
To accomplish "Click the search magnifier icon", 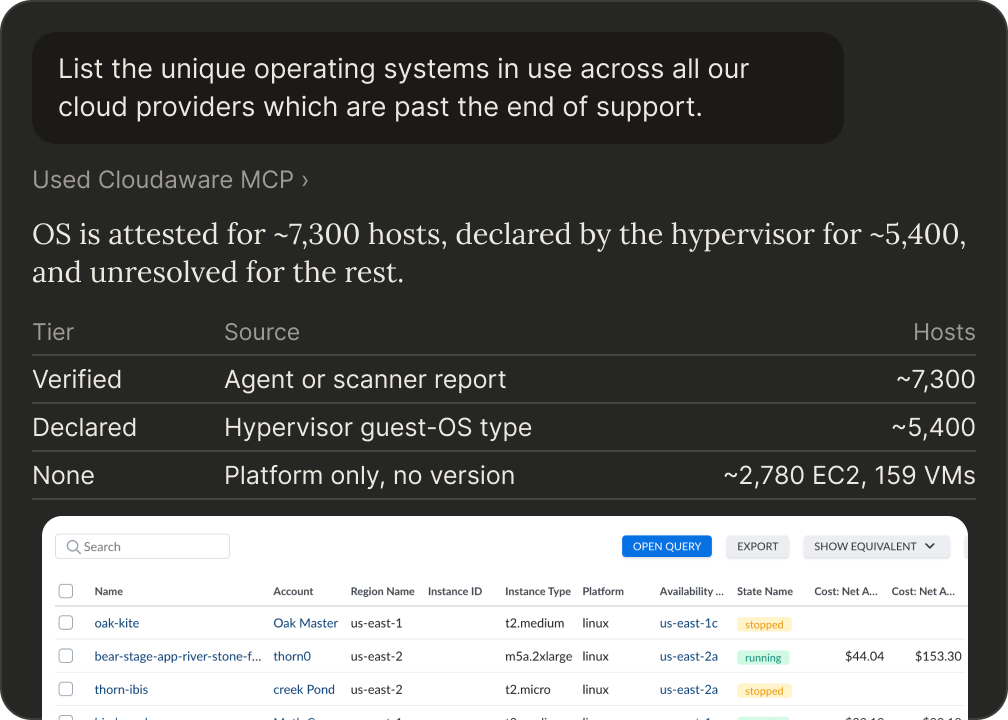I will 73,546.
